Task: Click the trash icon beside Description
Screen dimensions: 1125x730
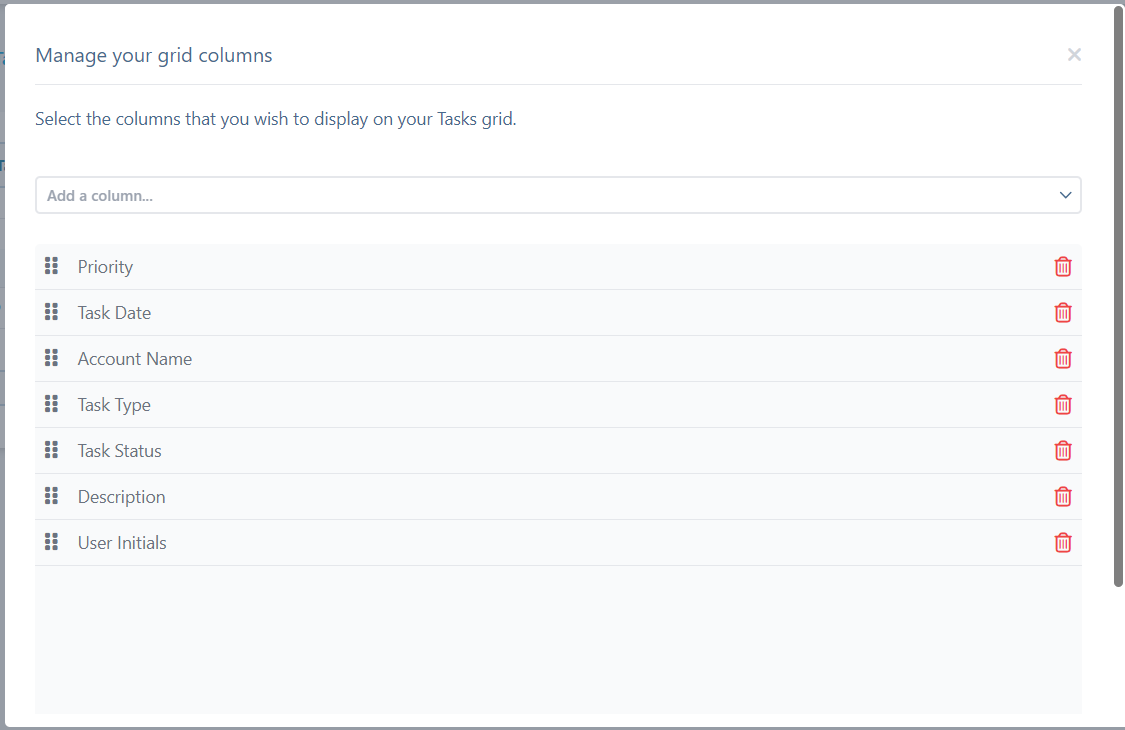Action: click(x=1063, y=496)
